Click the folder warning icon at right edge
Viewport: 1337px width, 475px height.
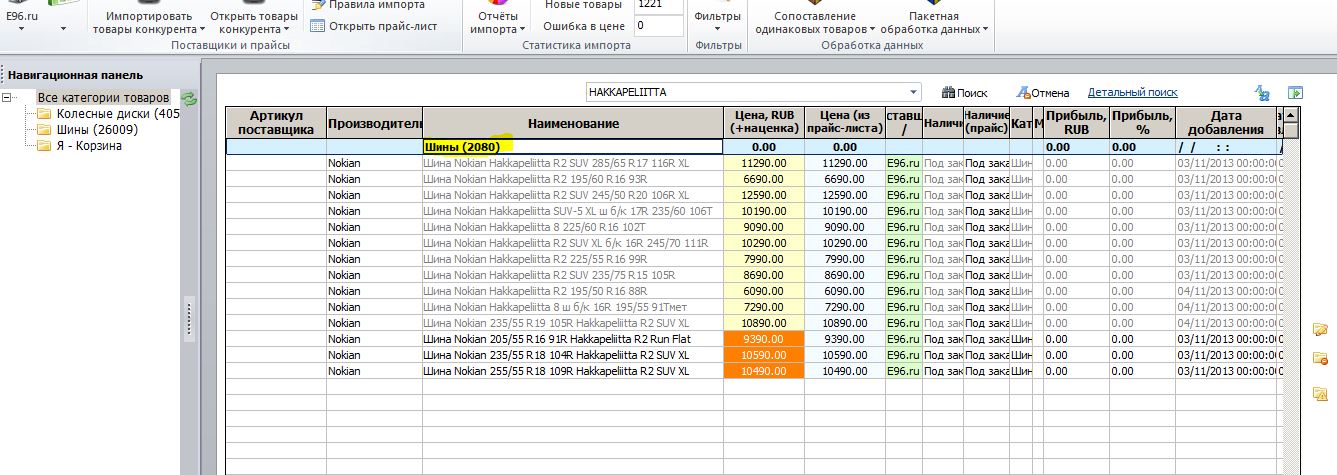(x=1319, y=394)
